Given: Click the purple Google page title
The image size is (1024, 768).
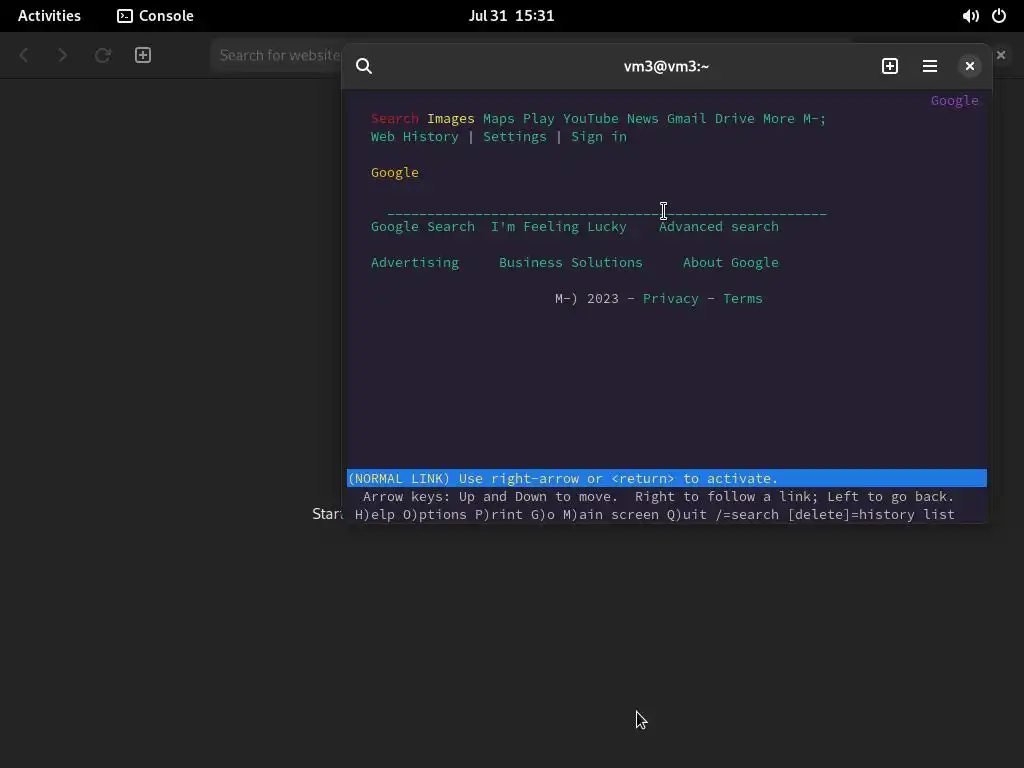Looking at the screenshot, I should pos(954,101).
